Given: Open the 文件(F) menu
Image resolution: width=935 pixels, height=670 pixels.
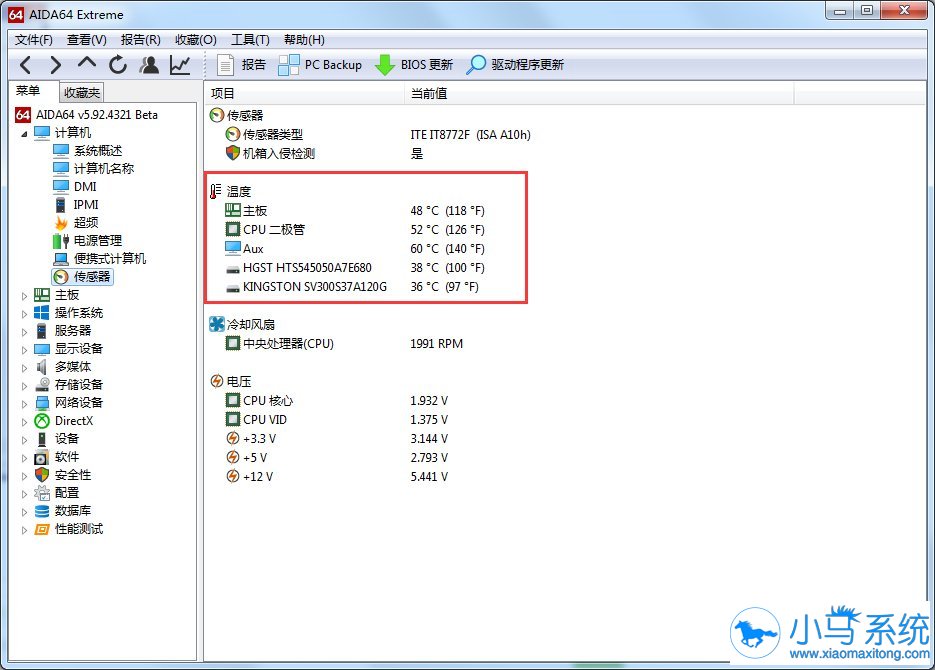Looking at the screenshot, I should [34, 40].
